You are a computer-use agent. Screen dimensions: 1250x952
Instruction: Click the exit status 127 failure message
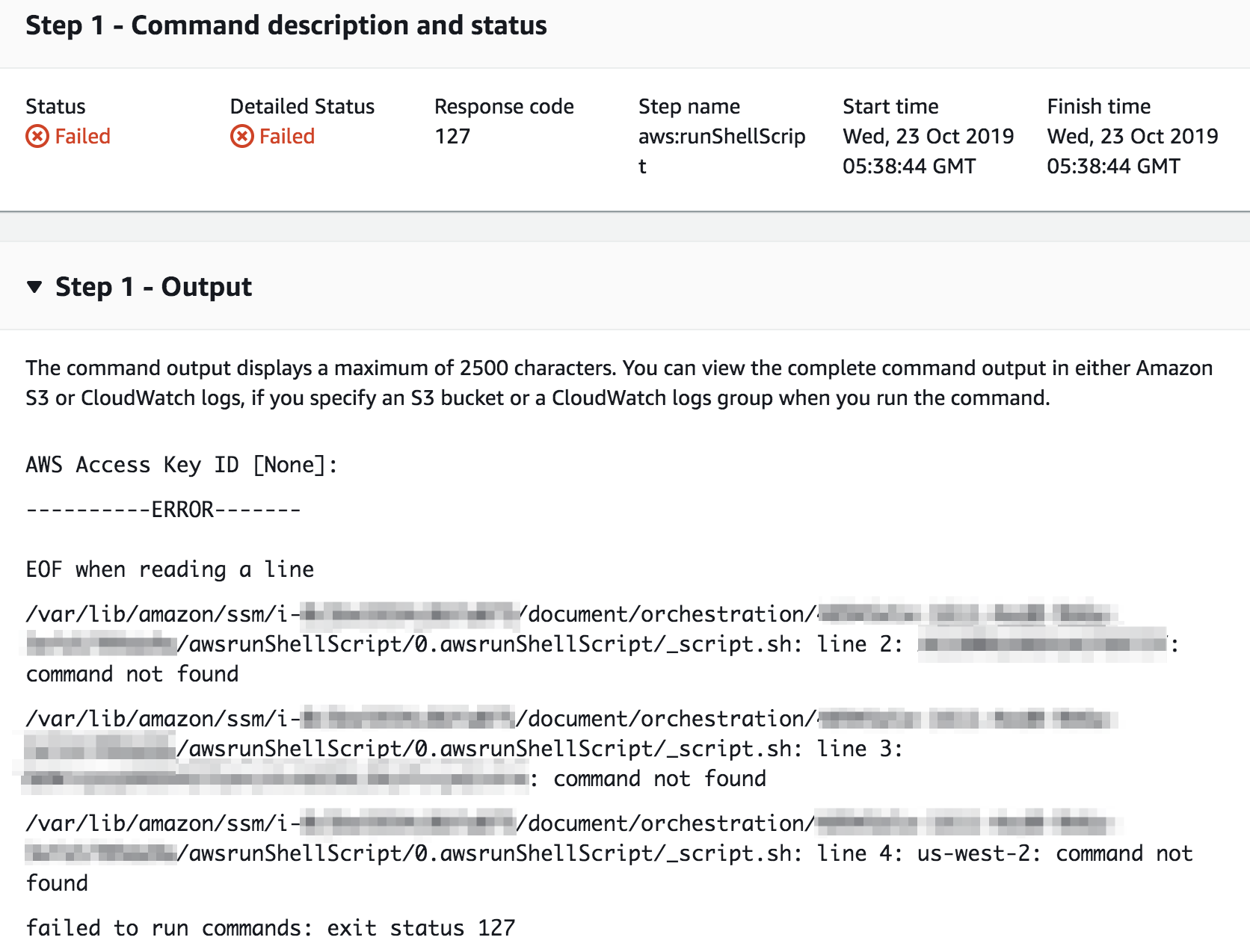(271, 928)
